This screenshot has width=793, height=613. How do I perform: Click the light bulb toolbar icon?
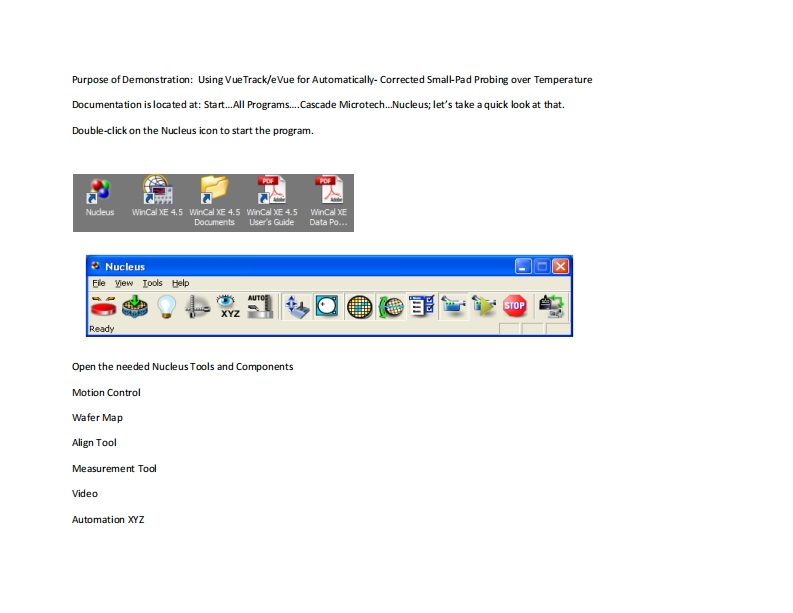coord(166,307)
